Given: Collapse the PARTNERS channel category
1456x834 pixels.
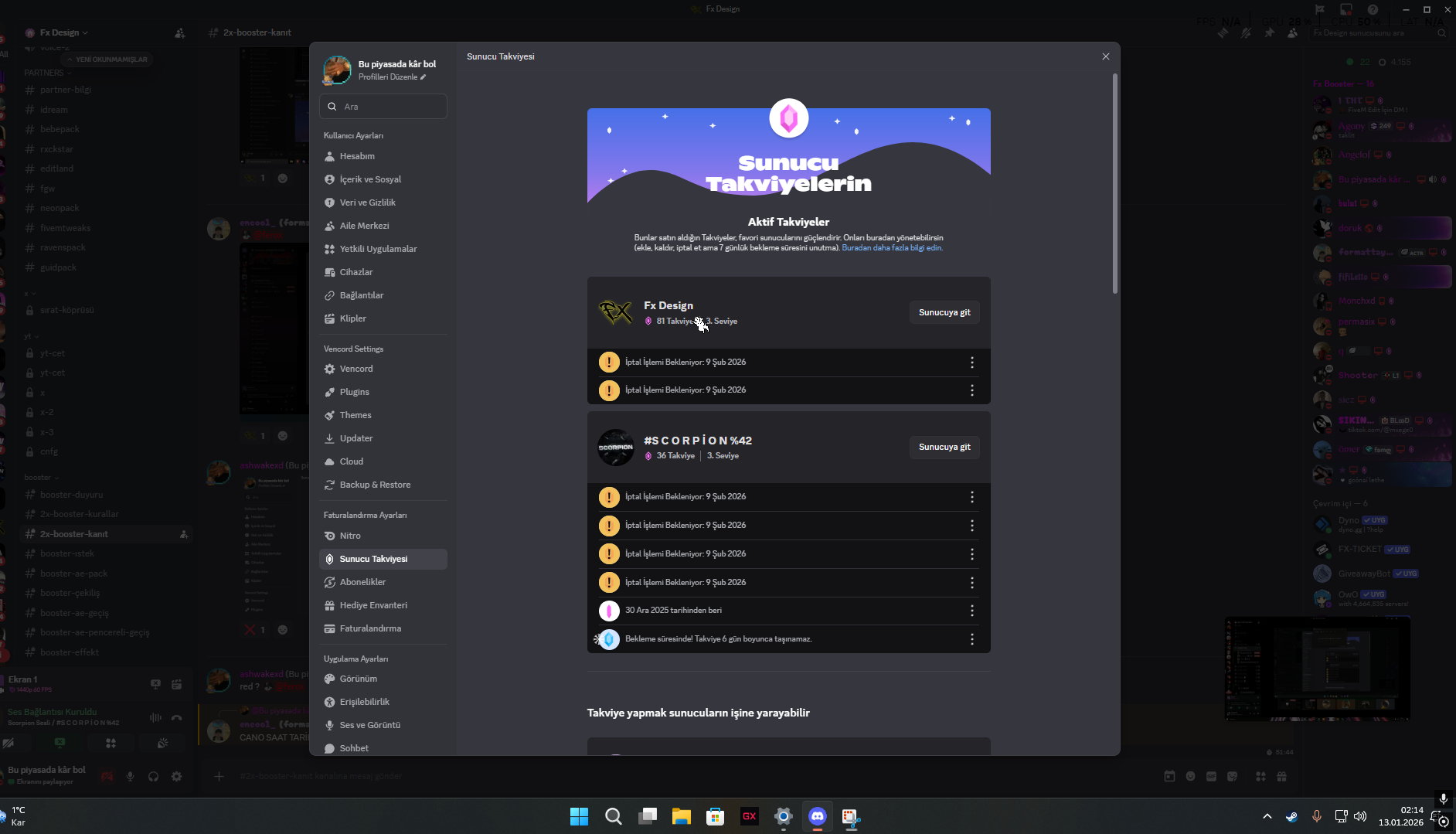Looking at the screenshot, I should tap(47, 73).
